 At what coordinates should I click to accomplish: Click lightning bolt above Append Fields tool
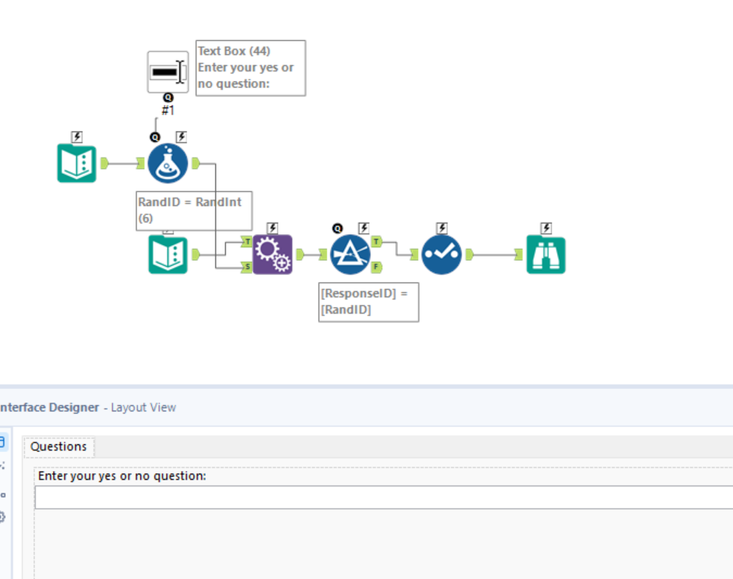[x=273, y=228]
